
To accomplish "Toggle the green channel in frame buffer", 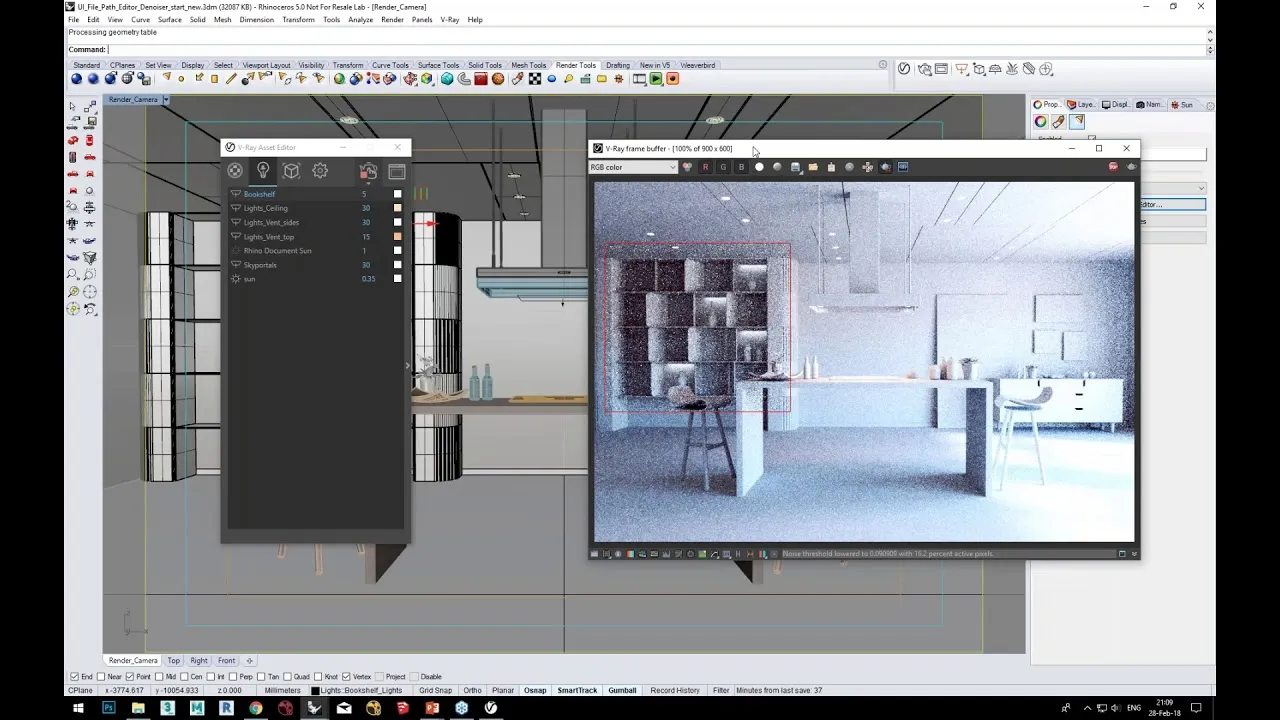I will click(723, 167).
